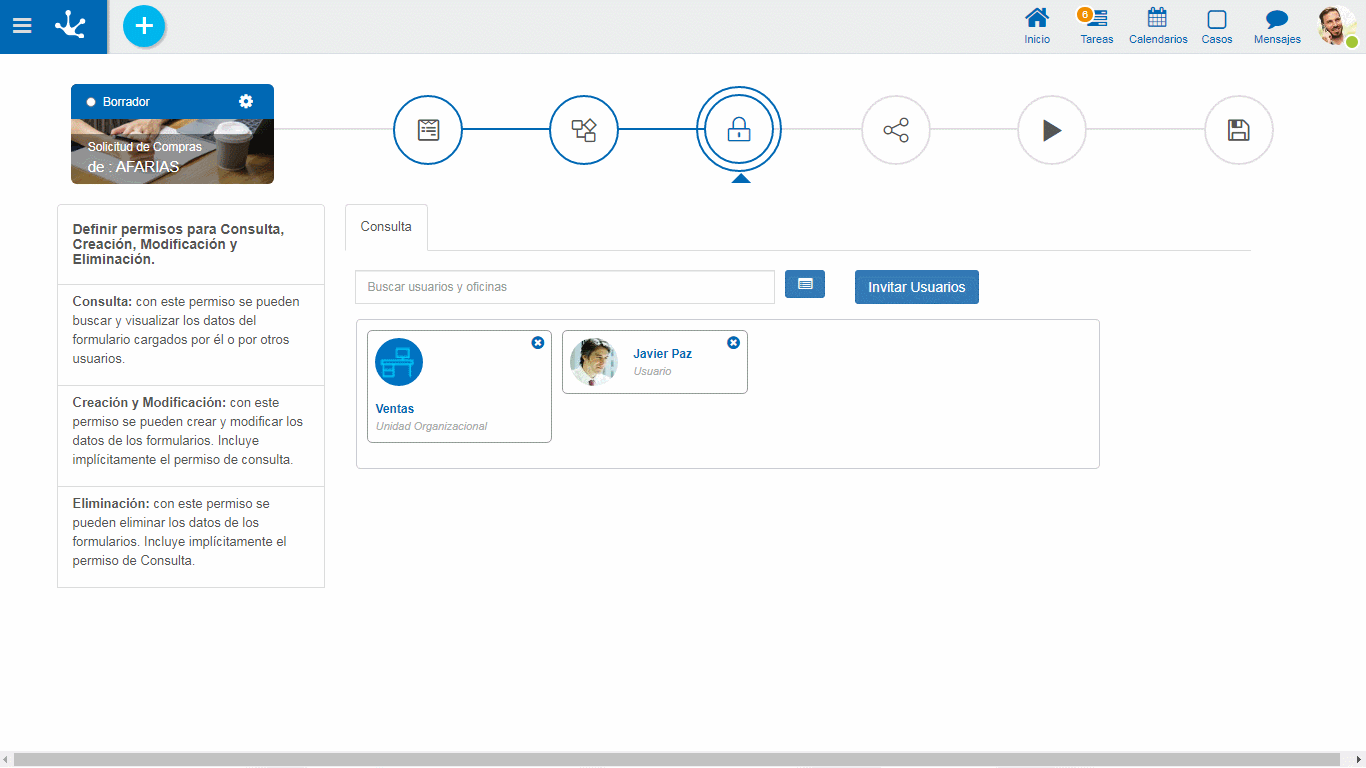Click the user profile avatar

[1337, 26]
